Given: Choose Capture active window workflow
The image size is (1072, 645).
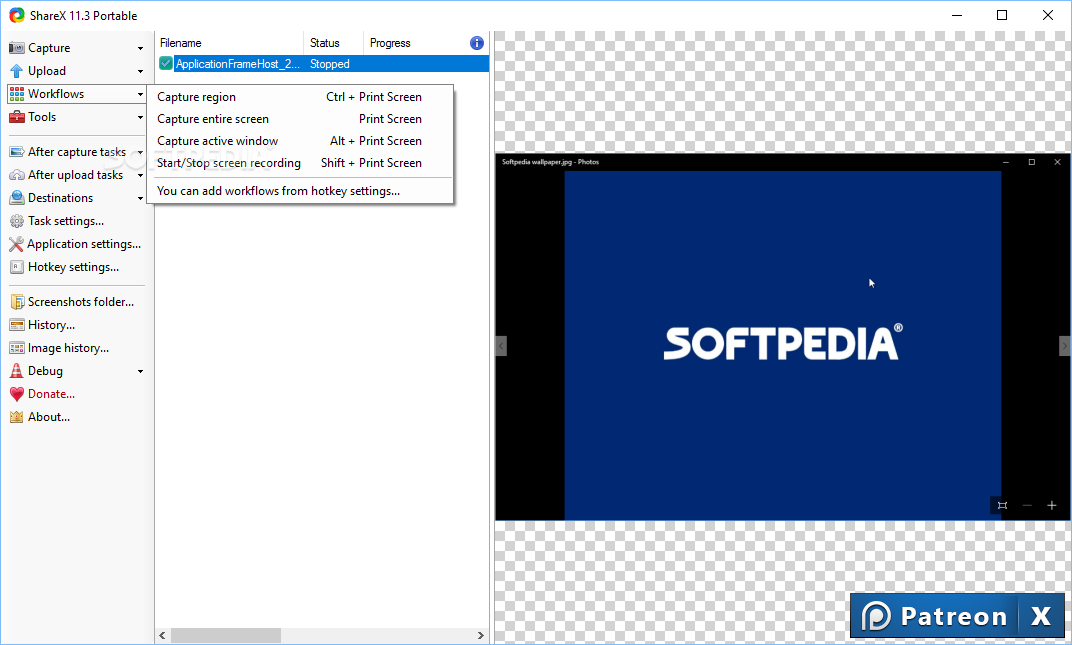Looking at the screenshot, I should 300,141.
